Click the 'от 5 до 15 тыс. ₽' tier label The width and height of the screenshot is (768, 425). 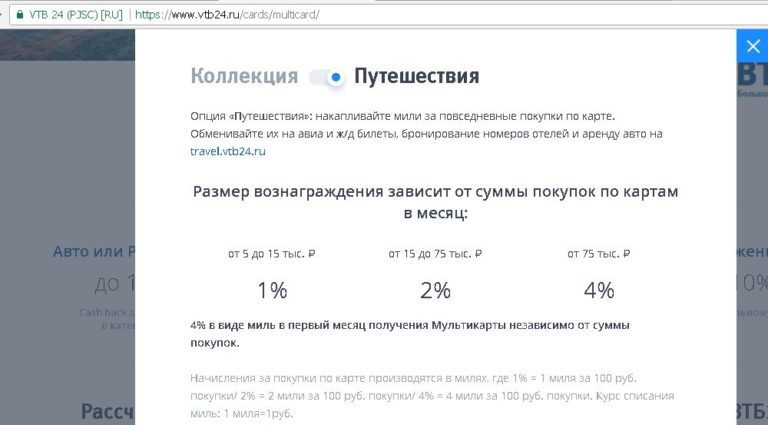click(273, 254)
